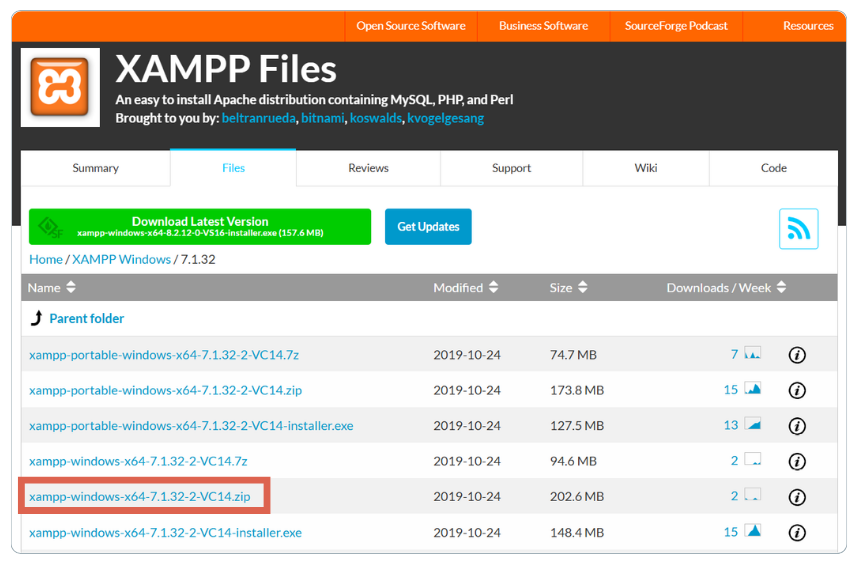Open the Resources menu
Viewport: 856px width, 564px height.
pyautogui.click(x=808, y=26)
